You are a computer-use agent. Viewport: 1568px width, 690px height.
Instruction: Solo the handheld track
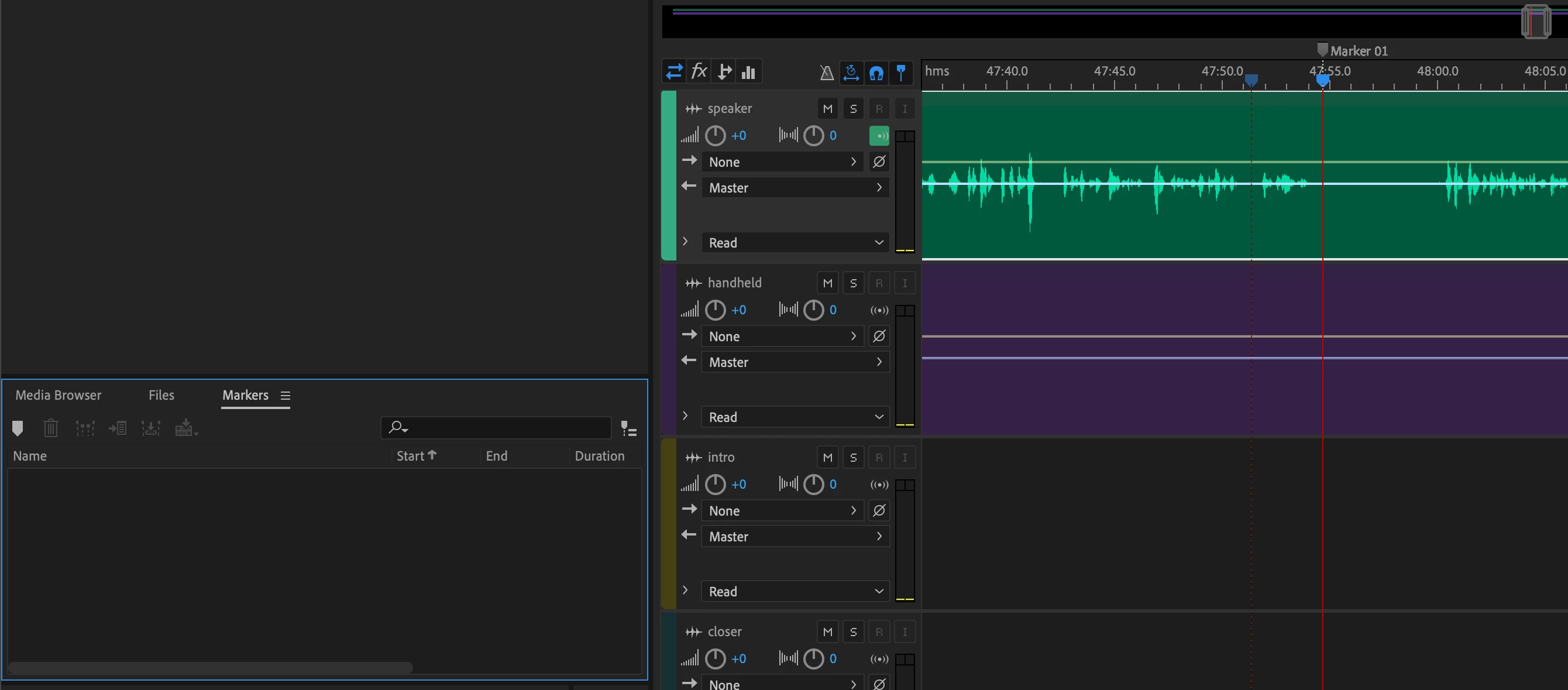[x=853, y=283]
